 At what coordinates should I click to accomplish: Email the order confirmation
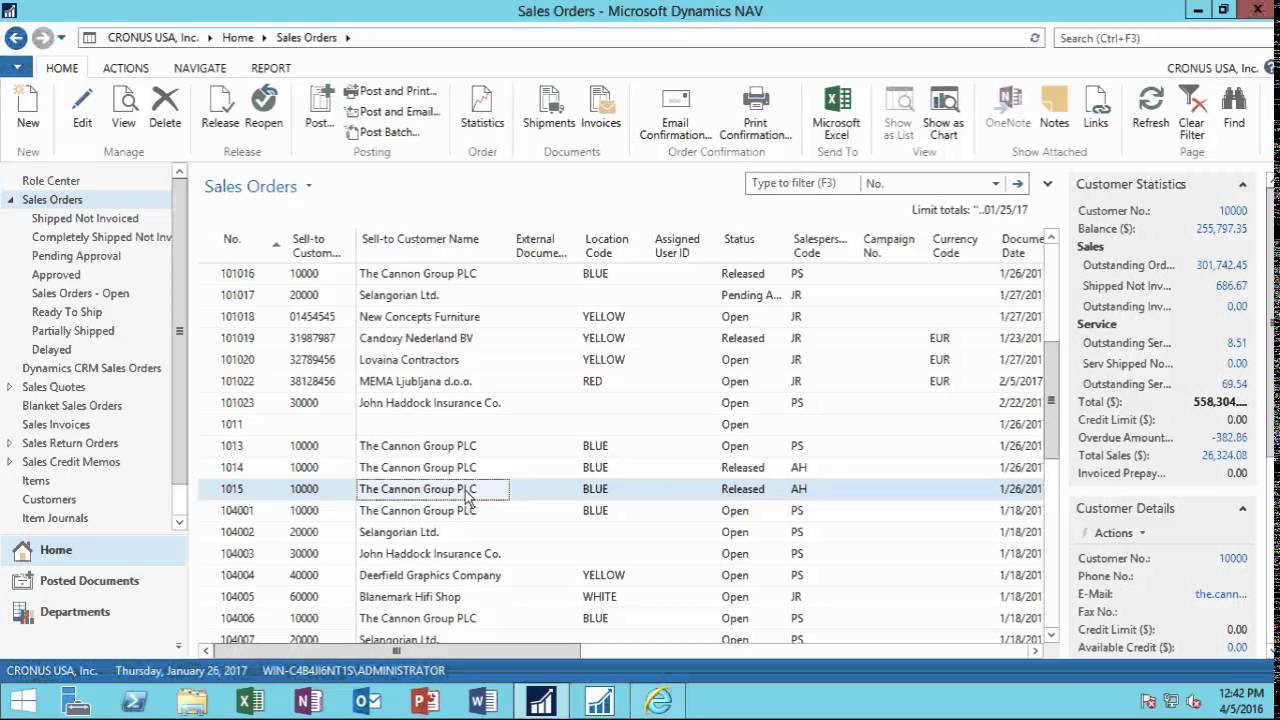(676, 114)
